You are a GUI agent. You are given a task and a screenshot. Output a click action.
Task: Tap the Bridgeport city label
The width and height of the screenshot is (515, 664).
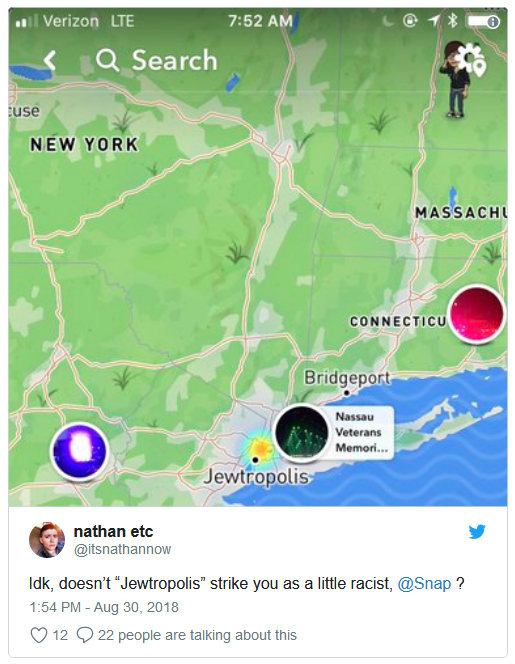click(347, 377)
